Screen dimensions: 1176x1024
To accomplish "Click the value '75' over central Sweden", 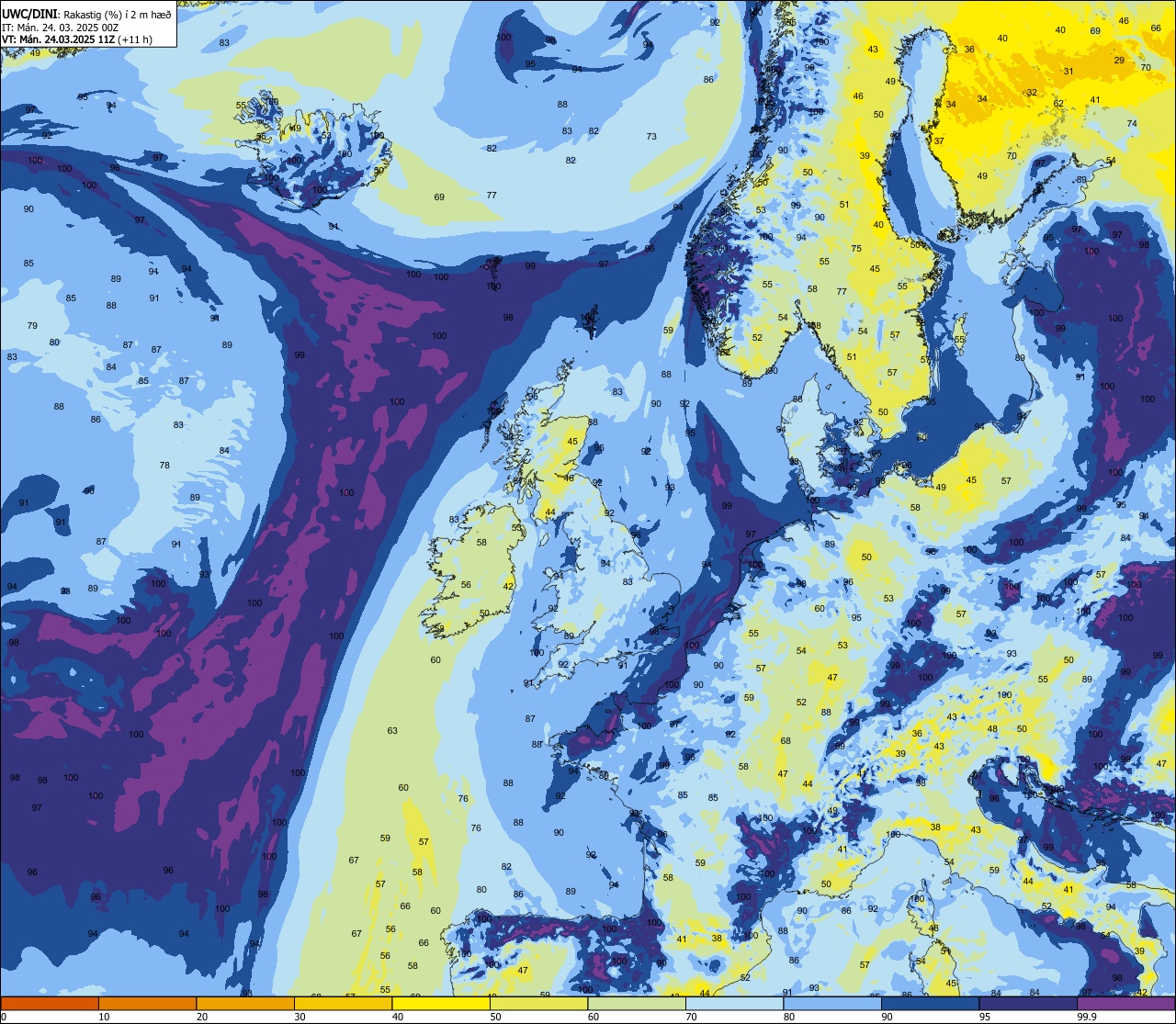I will click(x=856, y=249).
